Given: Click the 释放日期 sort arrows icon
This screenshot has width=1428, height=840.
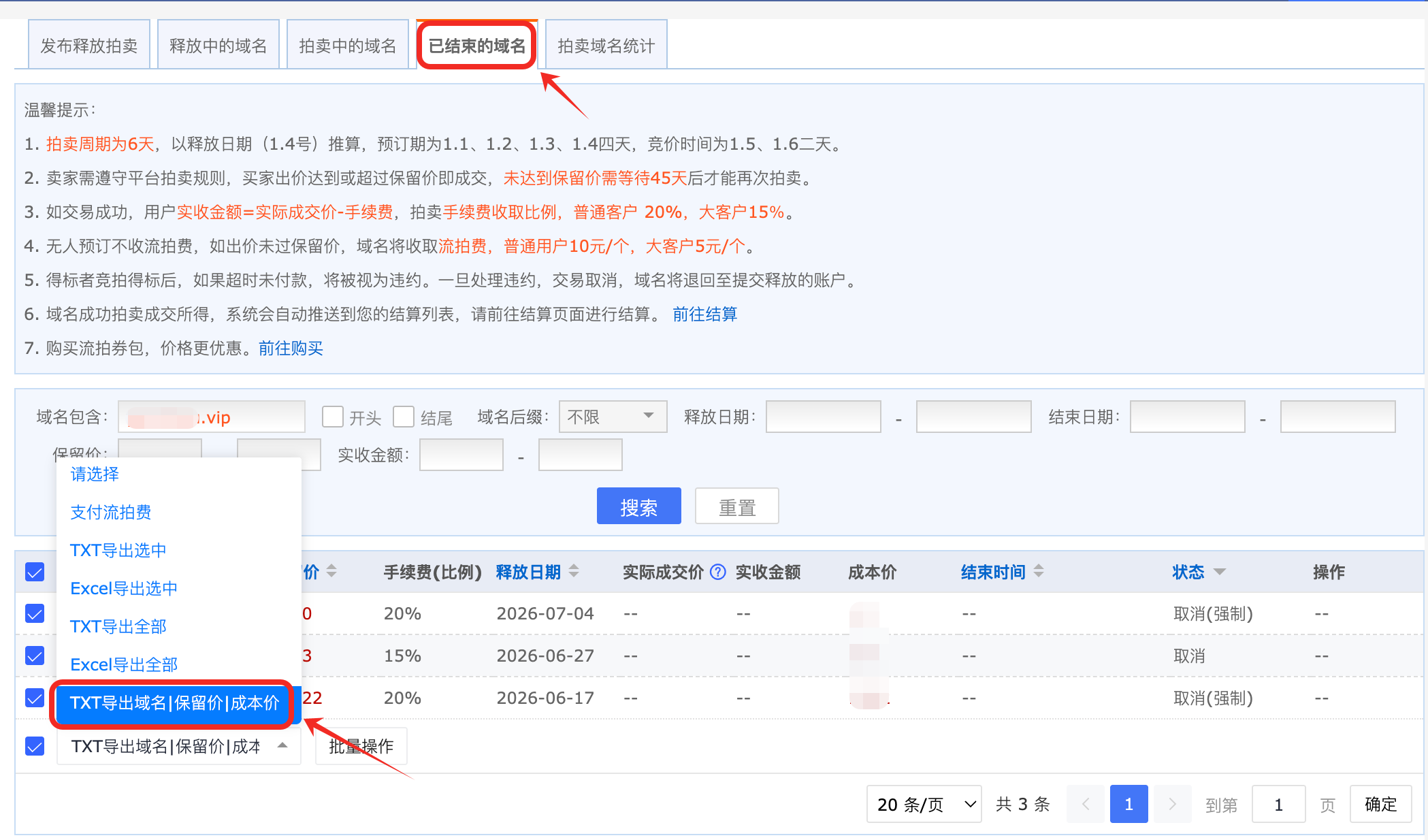Looking at the screenshot, I should (x=574, y=571).
